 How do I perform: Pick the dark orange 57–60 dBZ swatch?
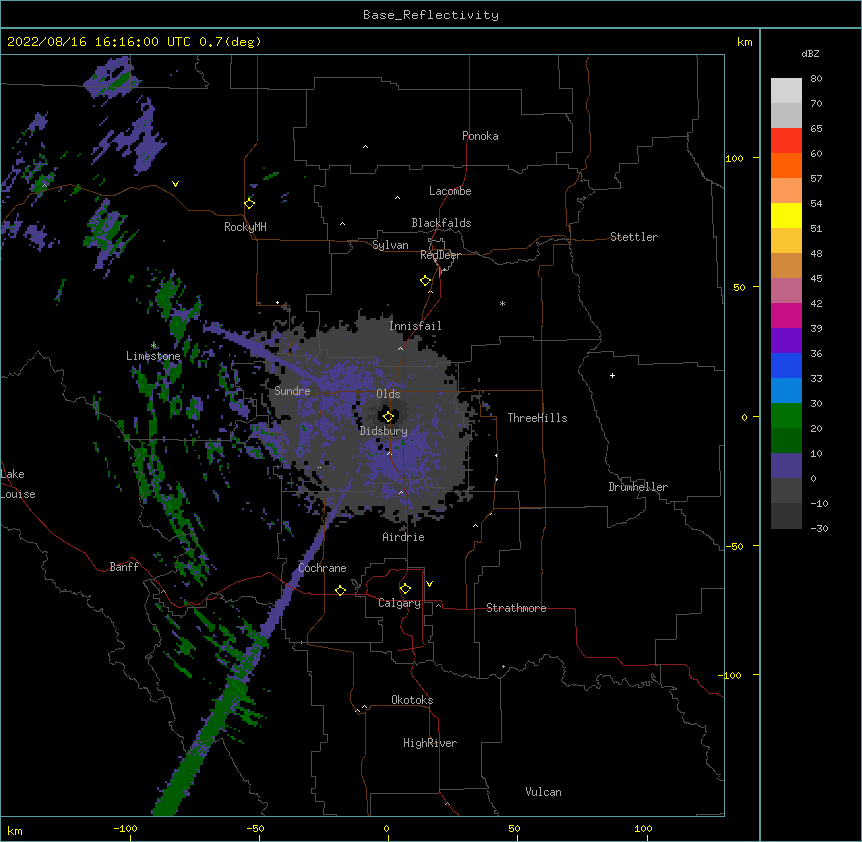click(x=786, y=165)
